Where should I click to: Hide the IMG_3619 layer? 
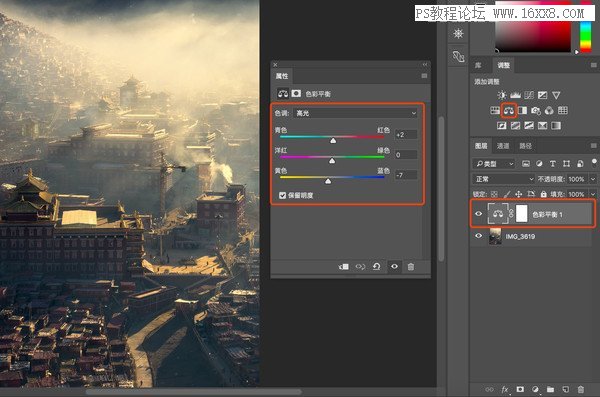click(478, 236)
